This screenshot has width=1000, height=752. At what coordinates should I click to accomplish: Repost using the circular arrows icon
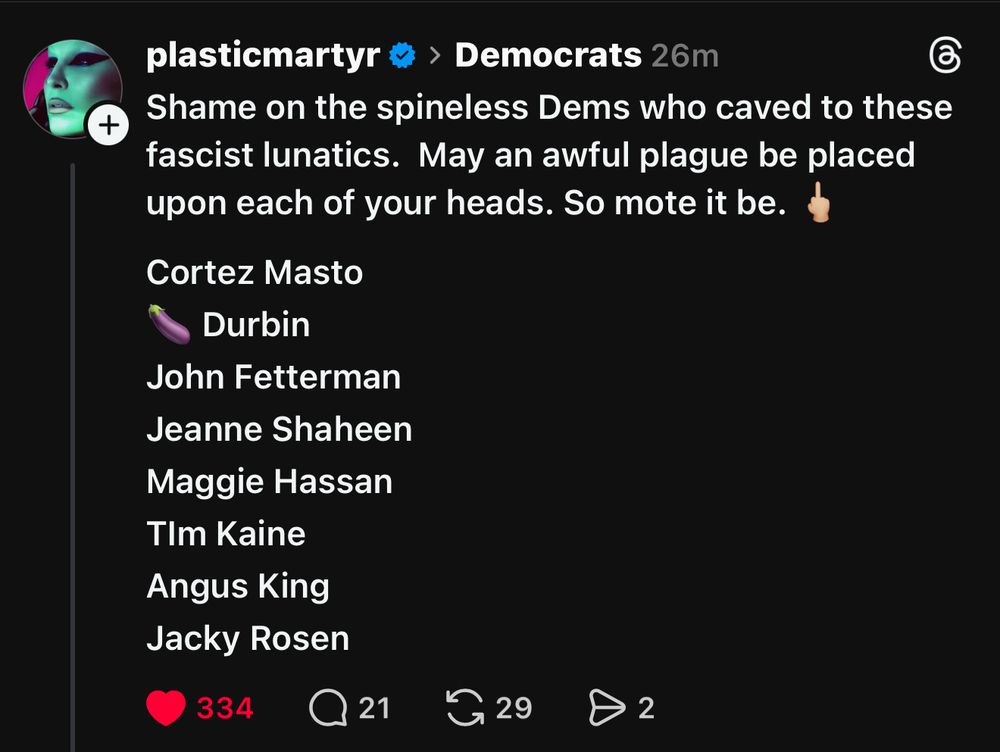tap(463, 709)
